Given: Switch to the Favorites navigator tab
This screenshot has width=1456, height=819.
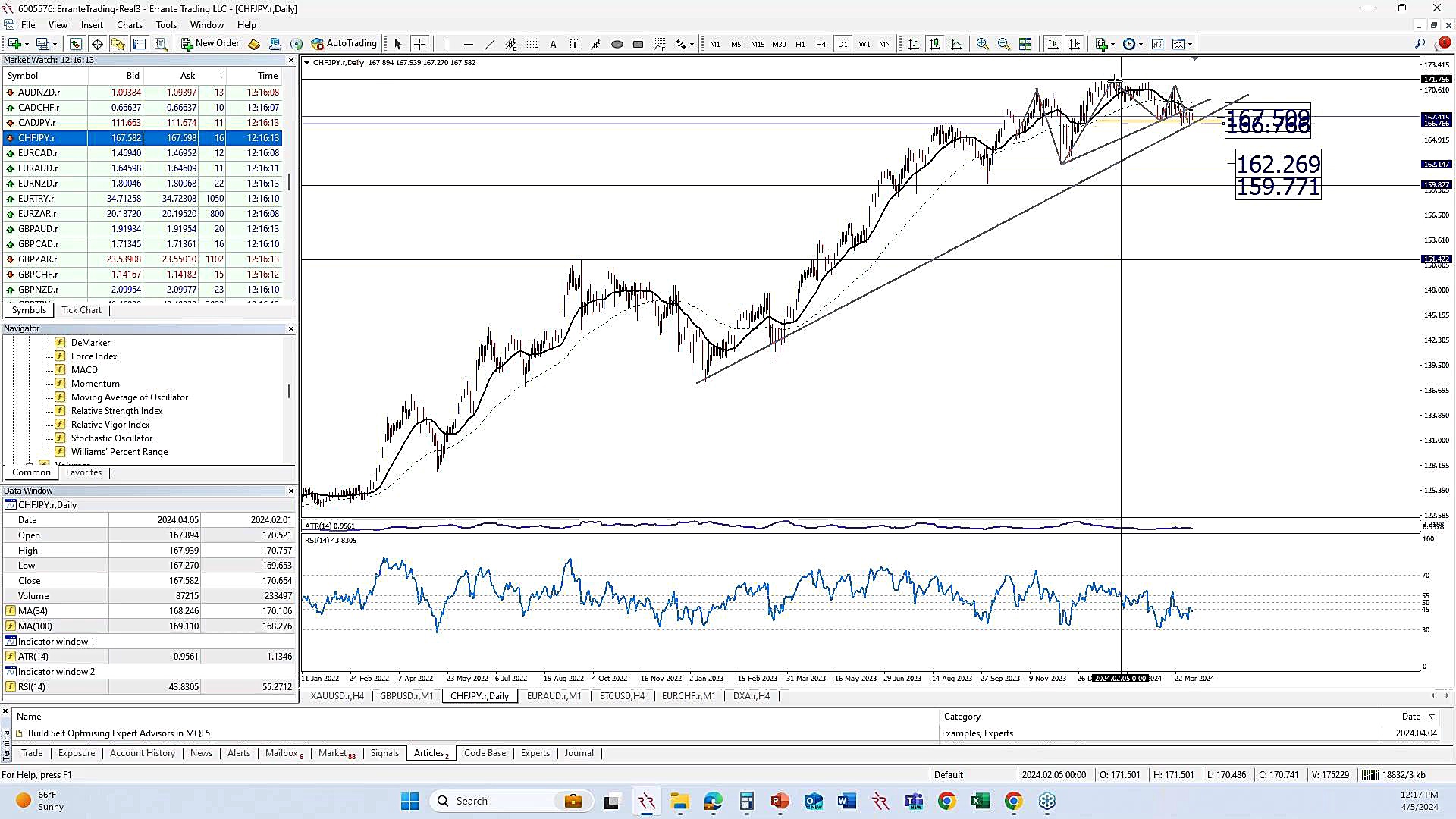Looking at the screenshot, I should [83, 472].
